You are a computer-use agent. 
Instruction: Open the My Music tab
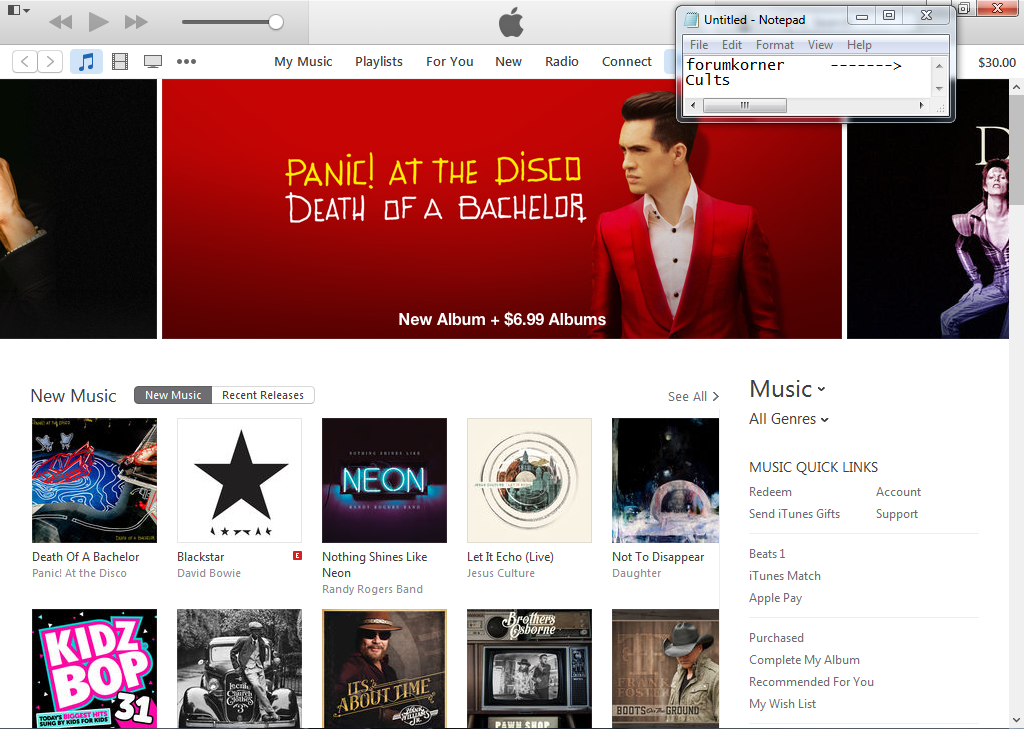(303, 61)
